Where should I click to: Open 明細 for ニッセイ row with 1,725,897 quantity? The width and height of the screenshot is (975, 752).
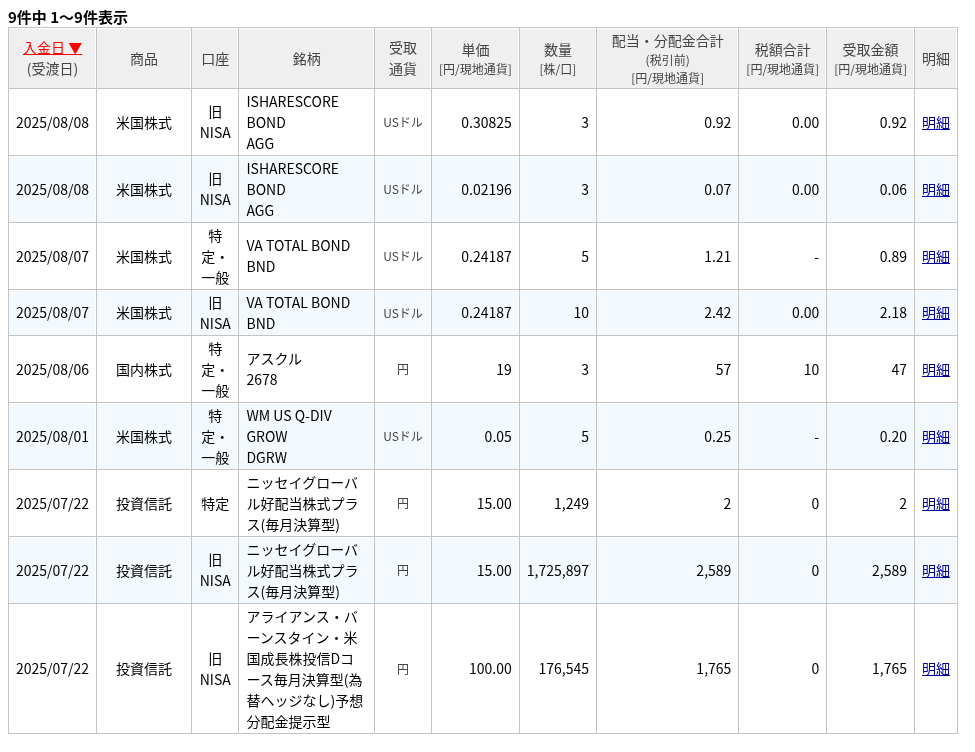(x=935, y=571)
